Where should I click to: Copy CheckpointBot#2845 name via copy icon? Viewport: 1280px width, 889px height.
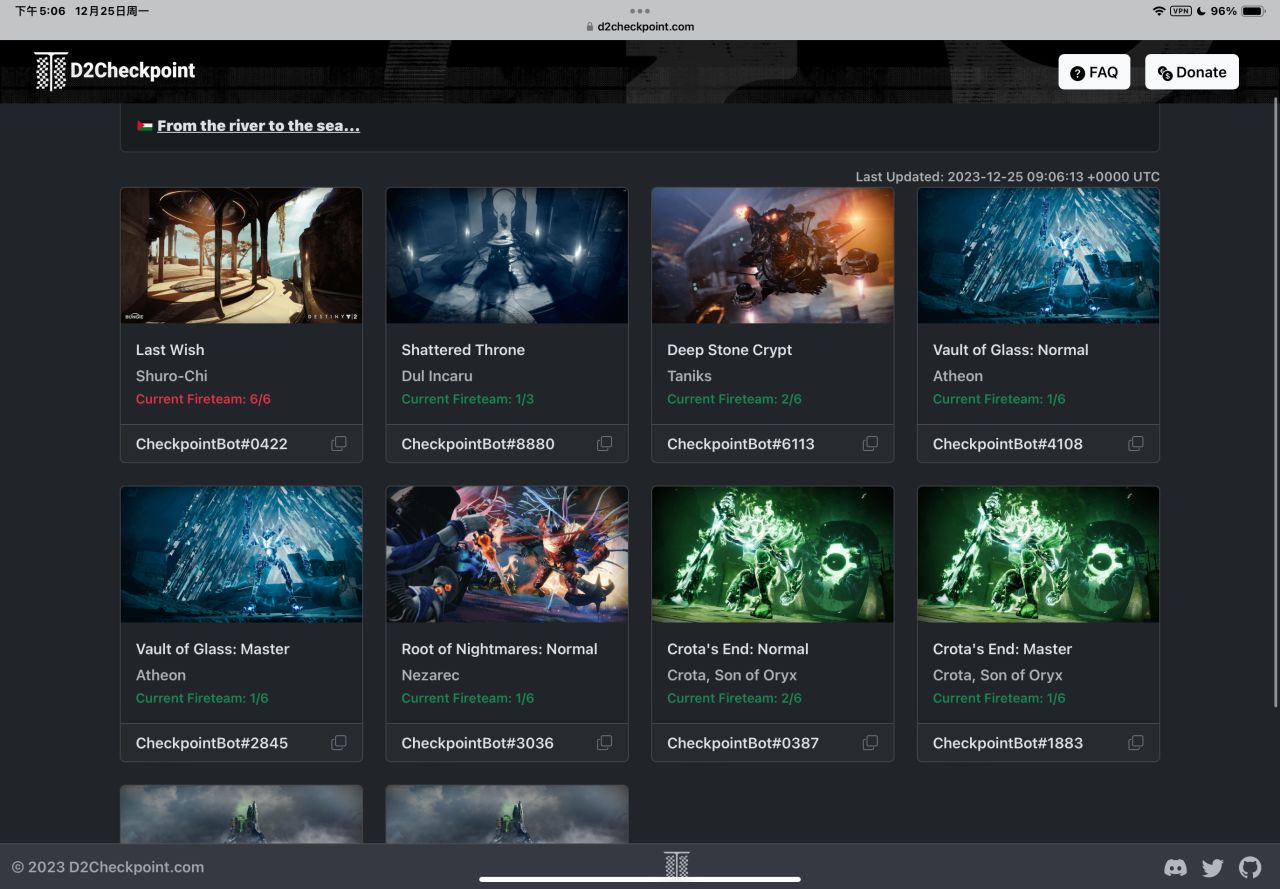pyautogui.click(x=339, y=742)
